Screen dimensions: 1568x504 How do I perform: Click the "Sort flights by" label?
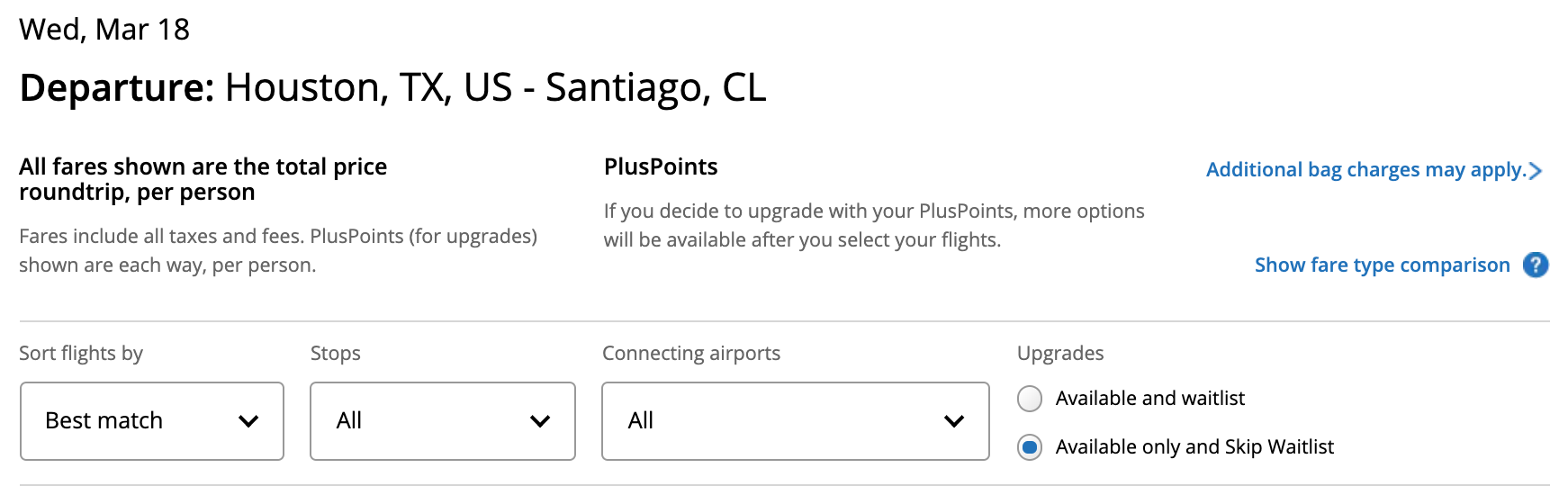point(81,354)
